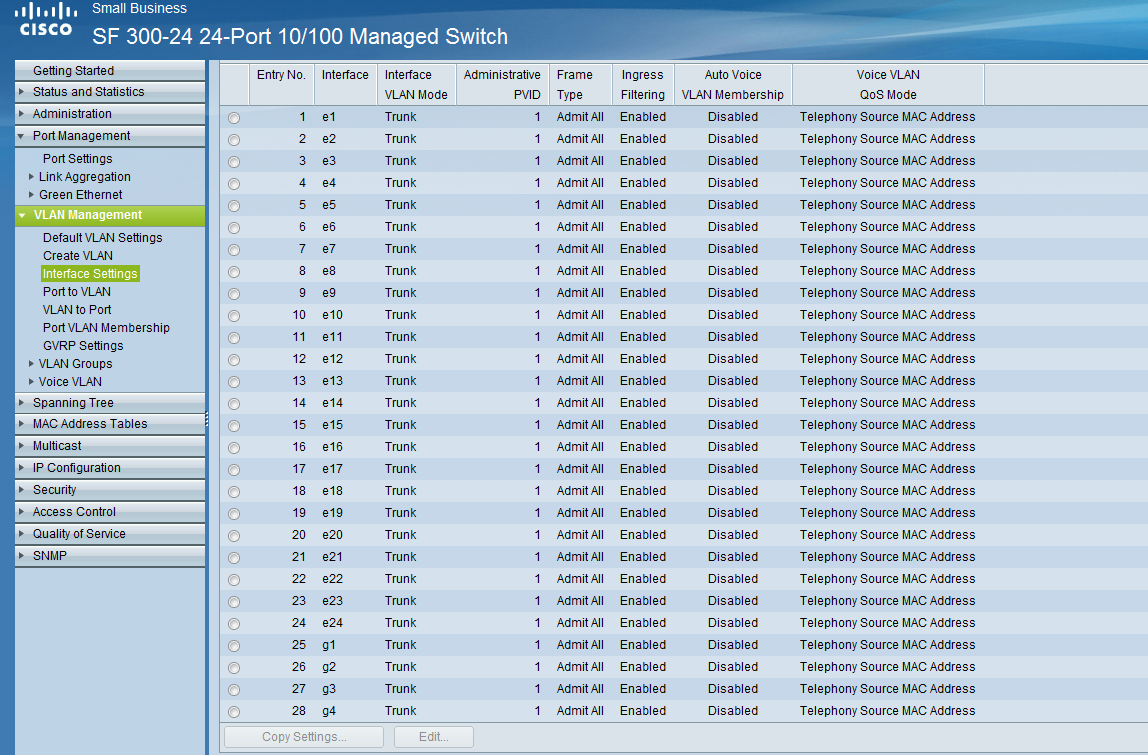Click Voice VLAN QoS Mode header

pos(888,84)
